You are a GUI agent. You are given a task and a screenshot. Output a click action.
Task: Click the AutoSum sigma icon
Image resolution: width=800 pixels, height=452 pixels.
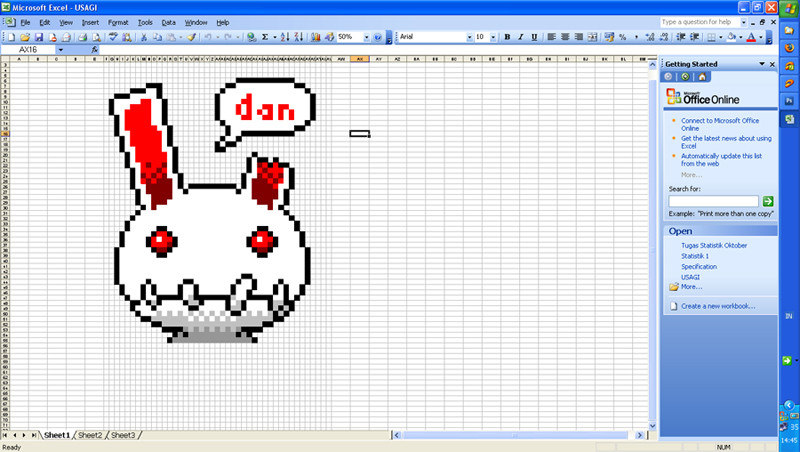(265, 37)
